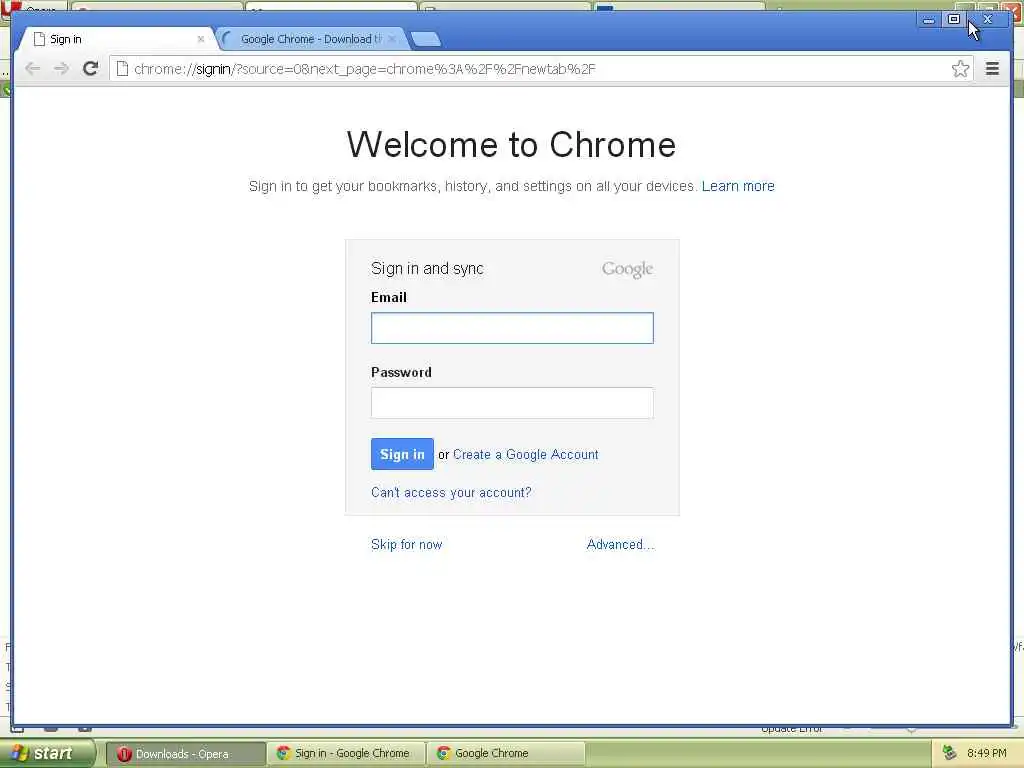The width and height of the screenshot is (1024, 768).
Task: Click the Google logo in sign-in box
Action: (628, 269)
